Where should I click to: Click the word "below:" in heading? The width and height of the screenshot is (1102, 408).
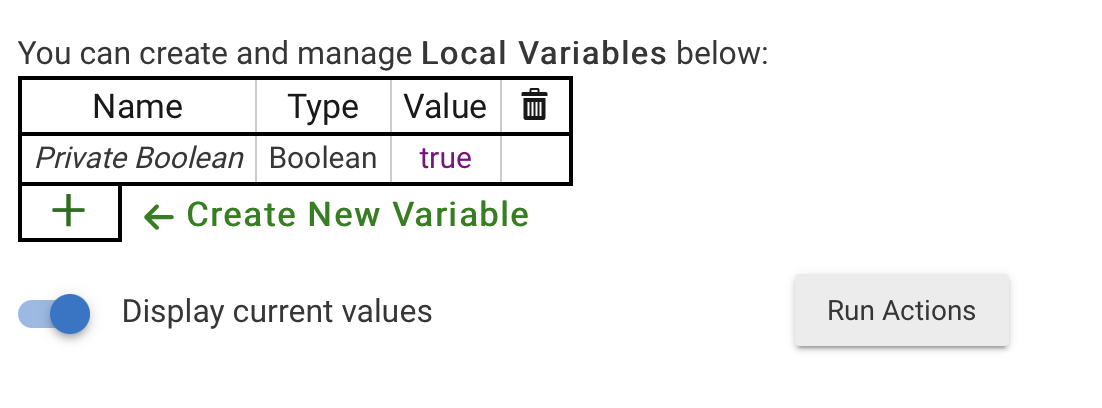722,53
